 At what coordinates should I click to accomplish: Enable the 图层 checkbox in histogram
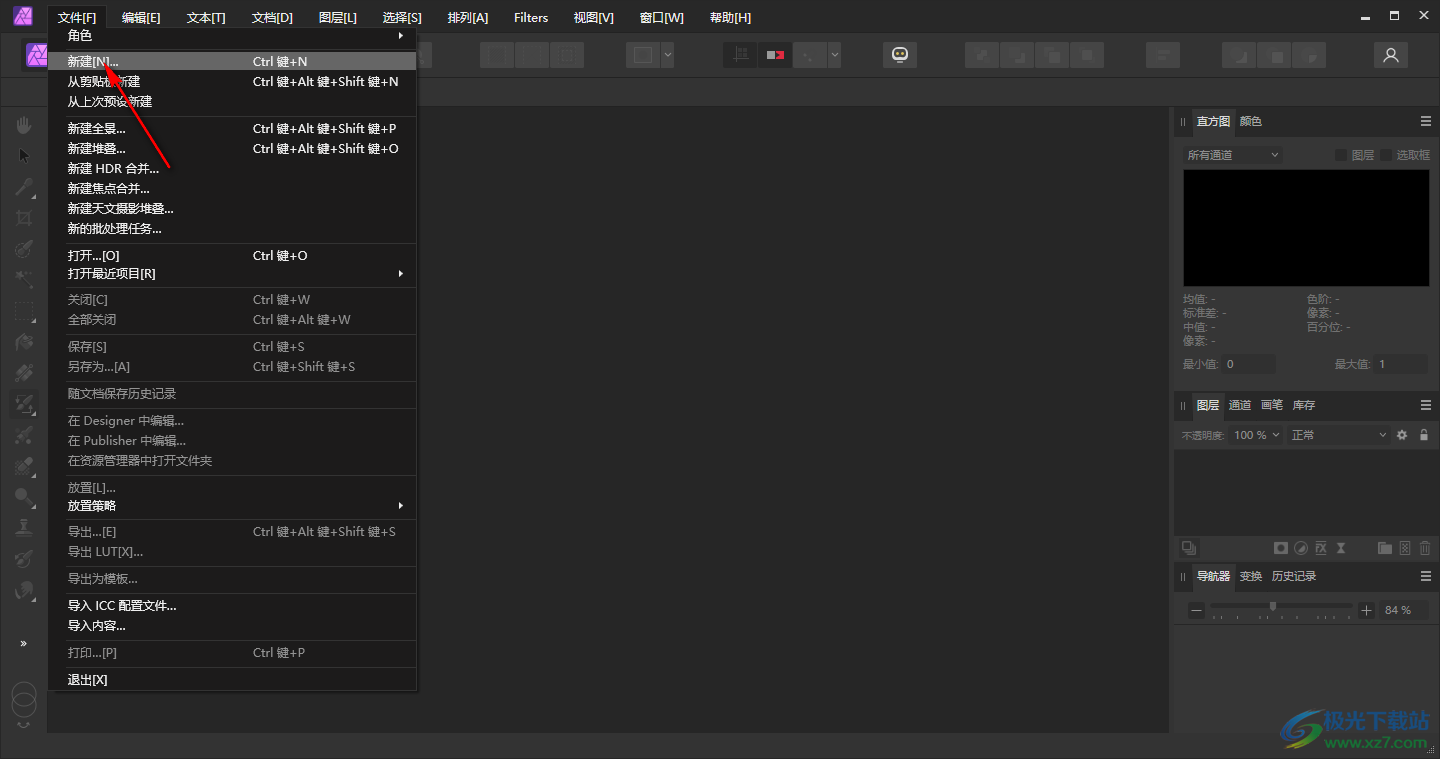click(x=1341, y=155)
